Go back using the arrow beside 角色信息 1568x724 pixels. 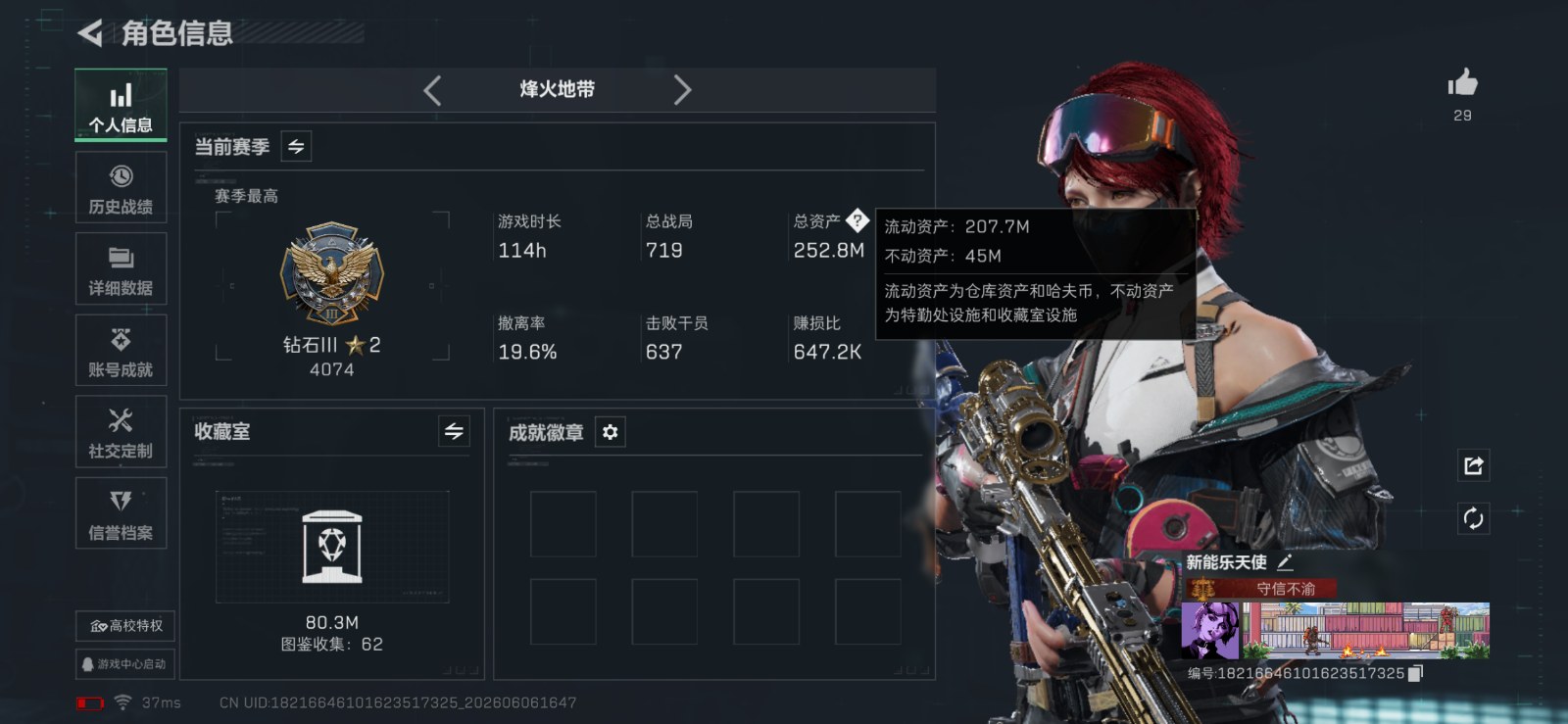click(90, 33)
